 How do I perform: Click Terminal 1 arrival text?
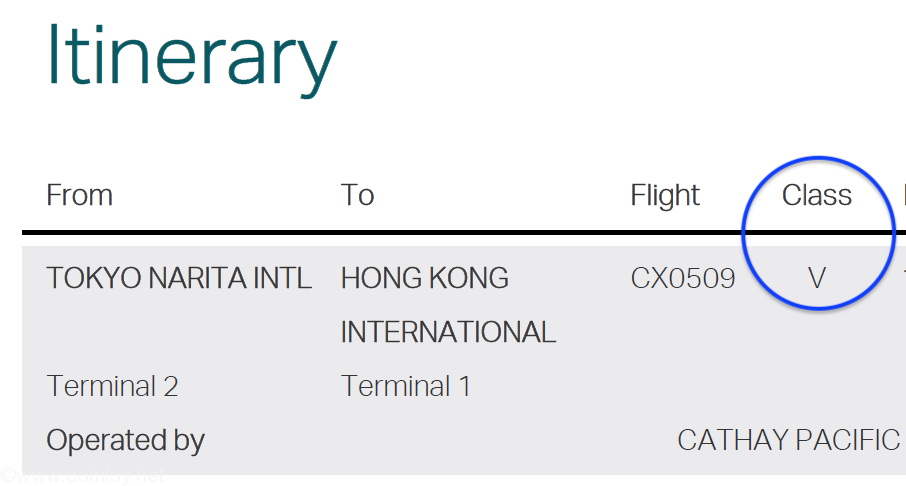click(406, 386)
